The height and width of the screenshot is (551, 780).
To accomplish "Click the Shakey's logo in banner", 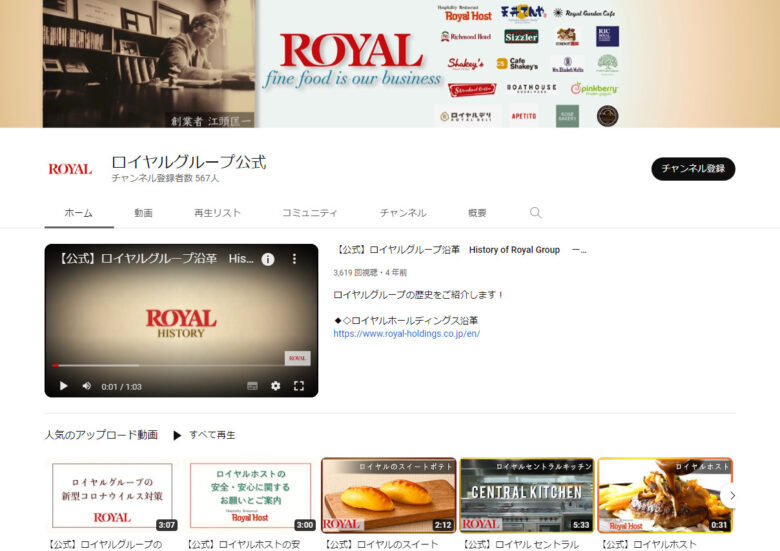I will click(465, 64).
